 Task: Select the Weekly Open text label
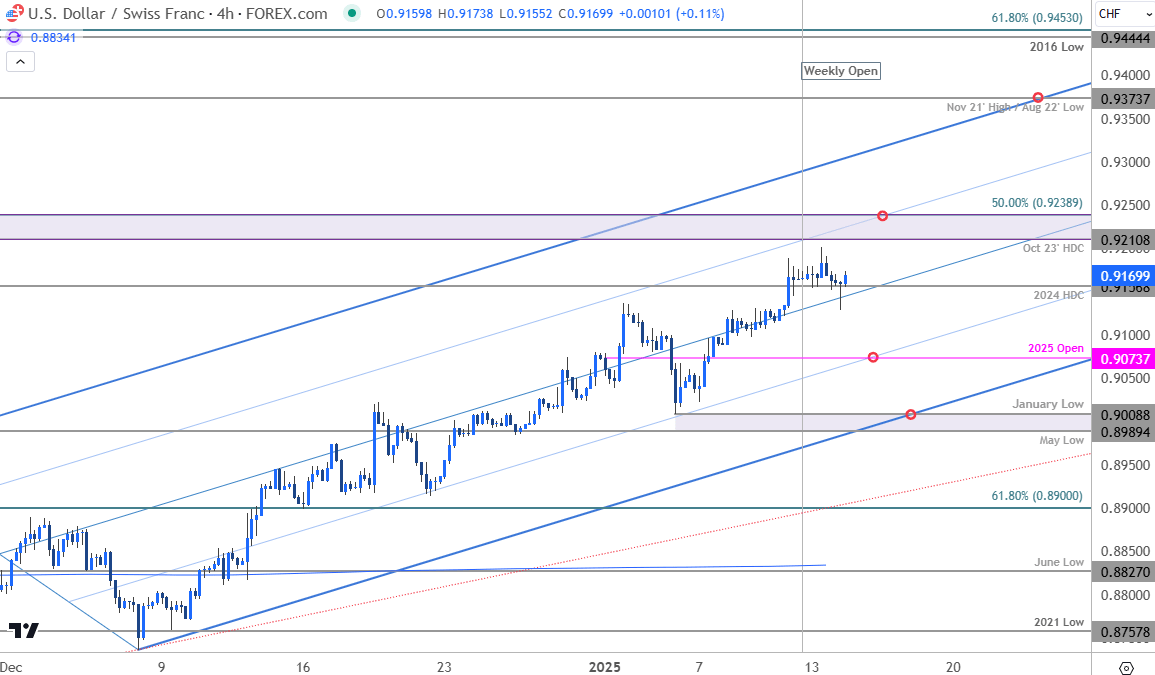(841, 71)
